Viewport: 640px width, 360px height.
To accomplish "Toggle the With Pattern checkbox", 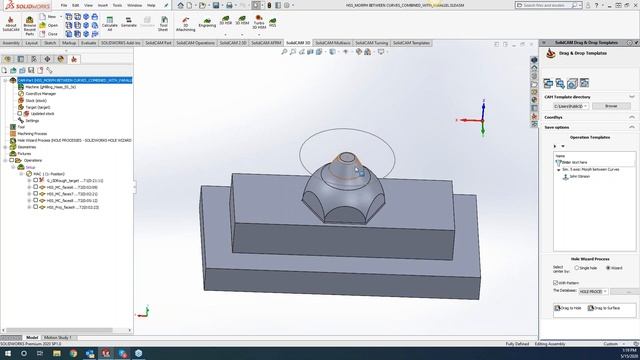I will click(x=556, y=282).
